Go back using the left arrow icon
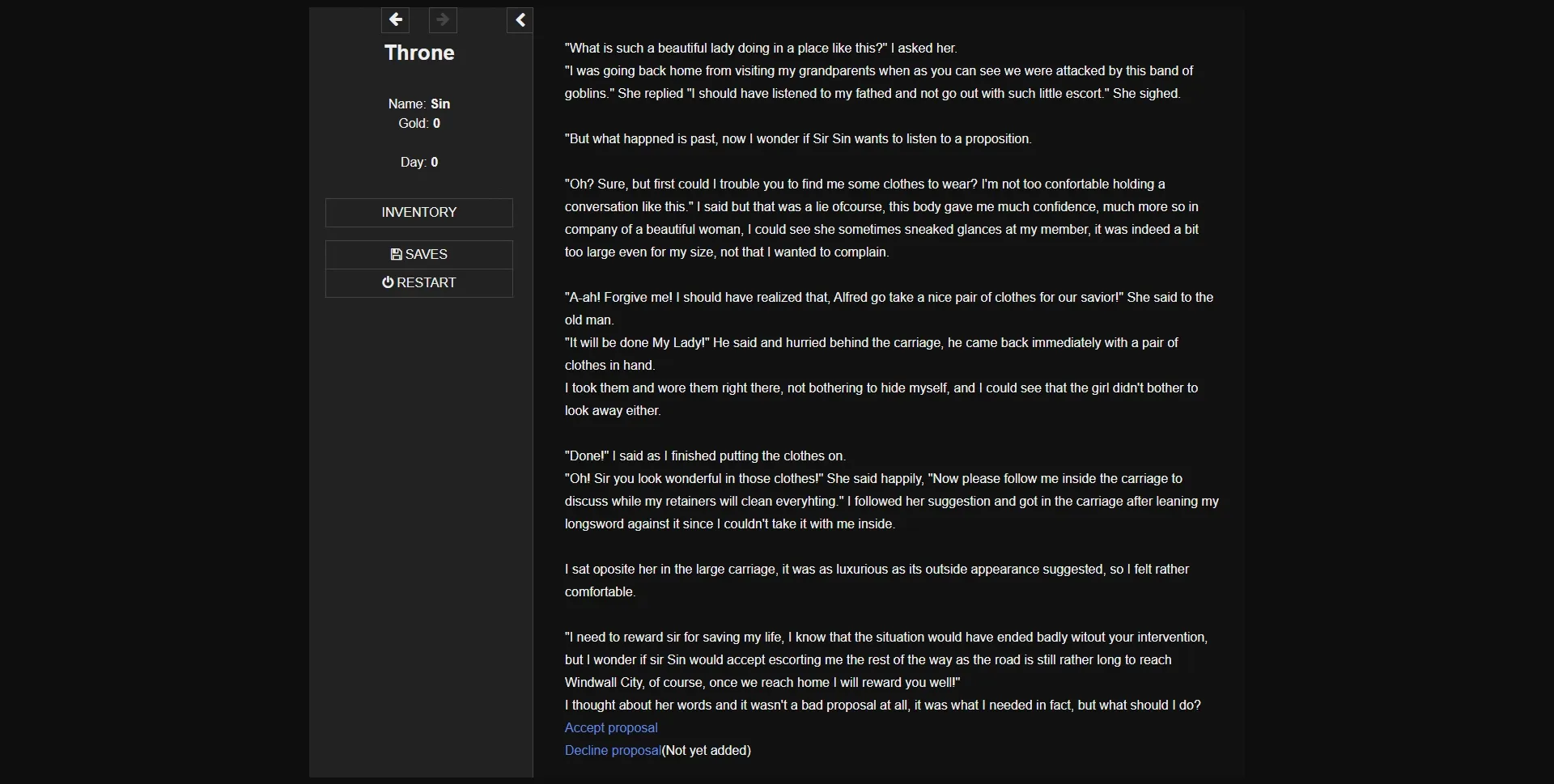This screenshot has height=784, width=1554. point(396,20)
